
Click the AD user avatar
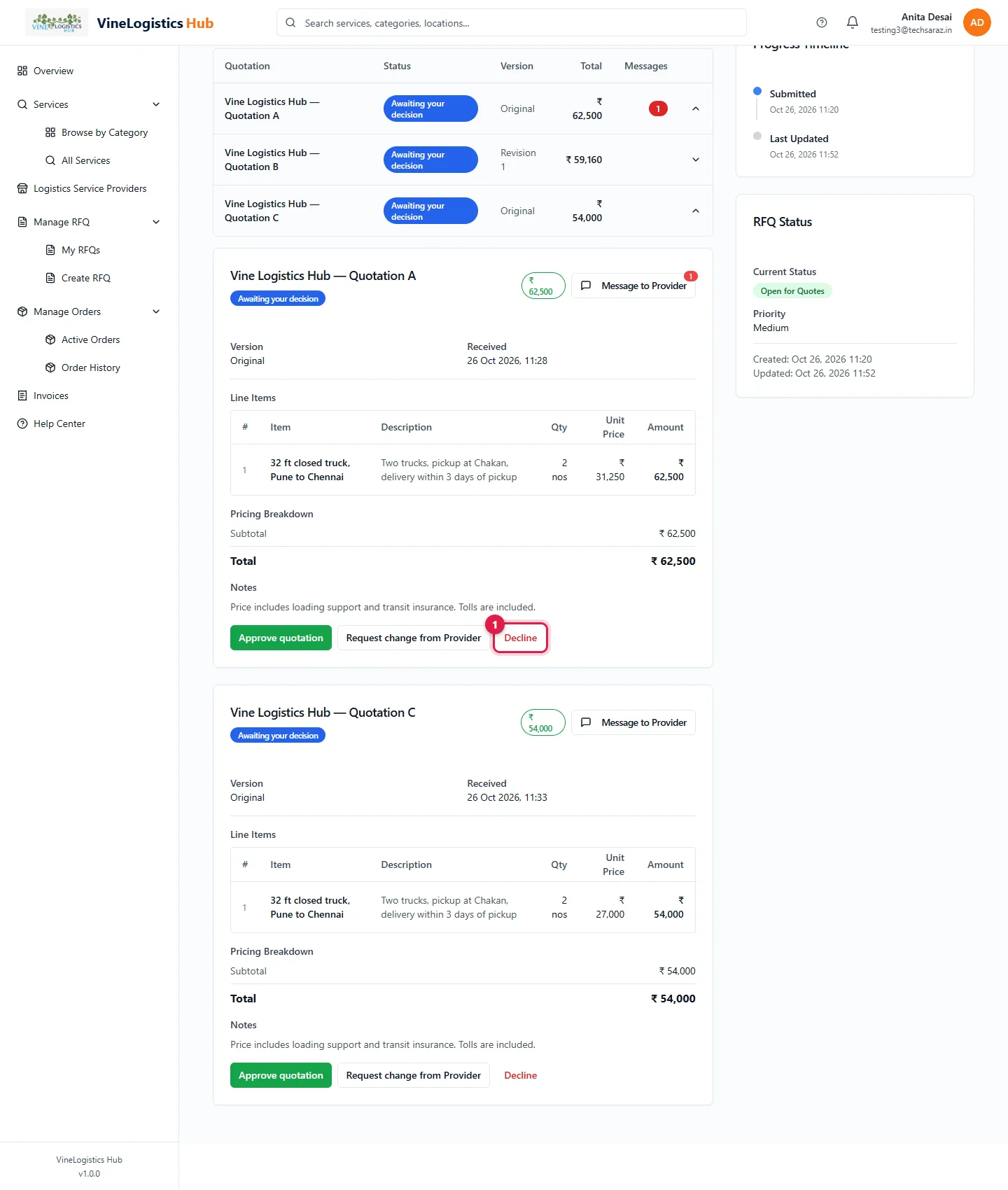[977, 22]
